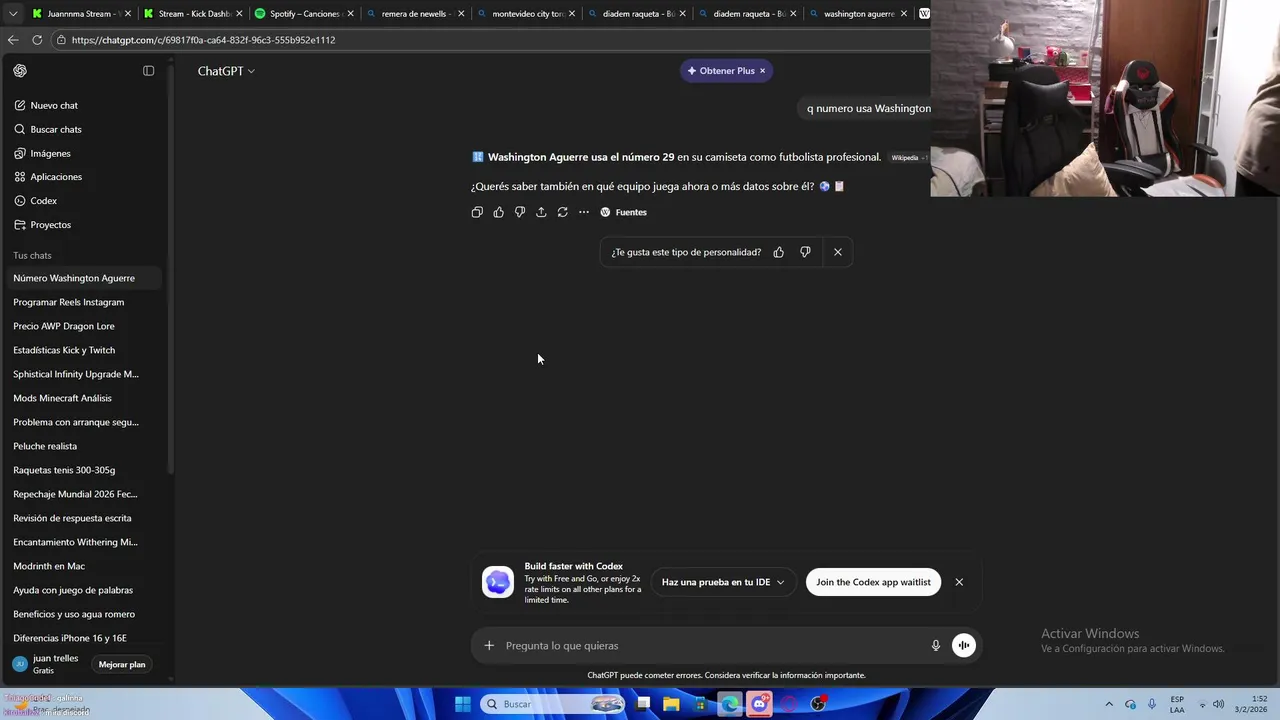Viewport: 1280px width, 720px height.
Task: Open Windows Start menu
Action: 463,704
